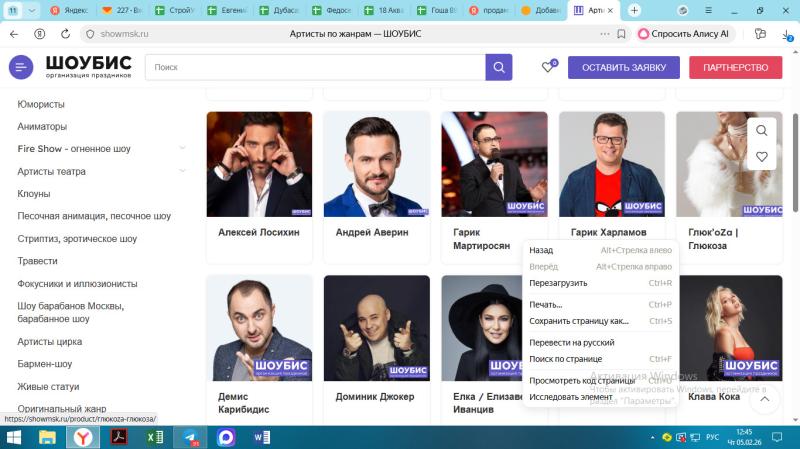Open Клоуны category link
The height and width of the screenshot is (449, 800).
coord(34,194)
